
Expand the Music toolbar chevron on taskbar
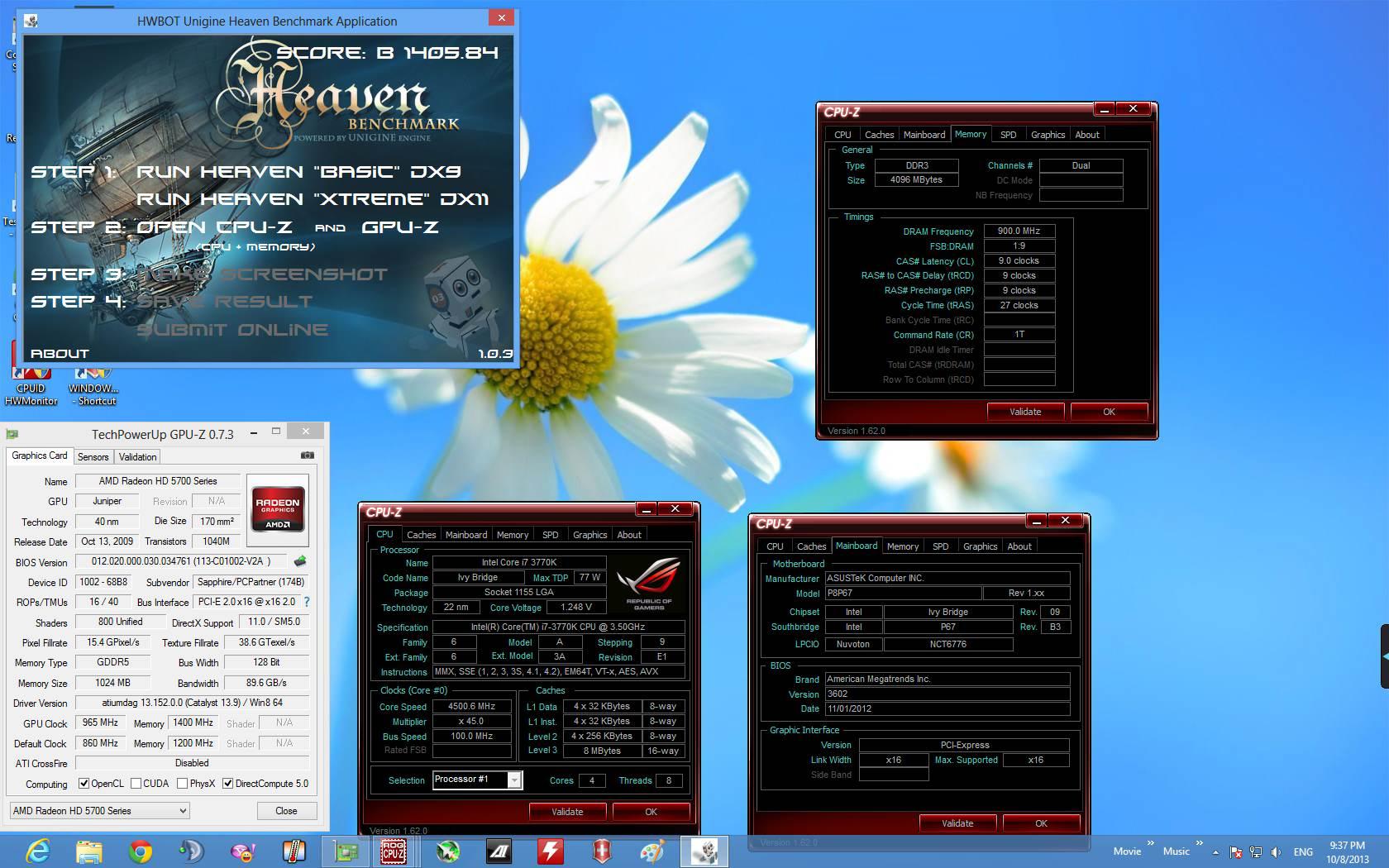click(x=1198, y=843)
